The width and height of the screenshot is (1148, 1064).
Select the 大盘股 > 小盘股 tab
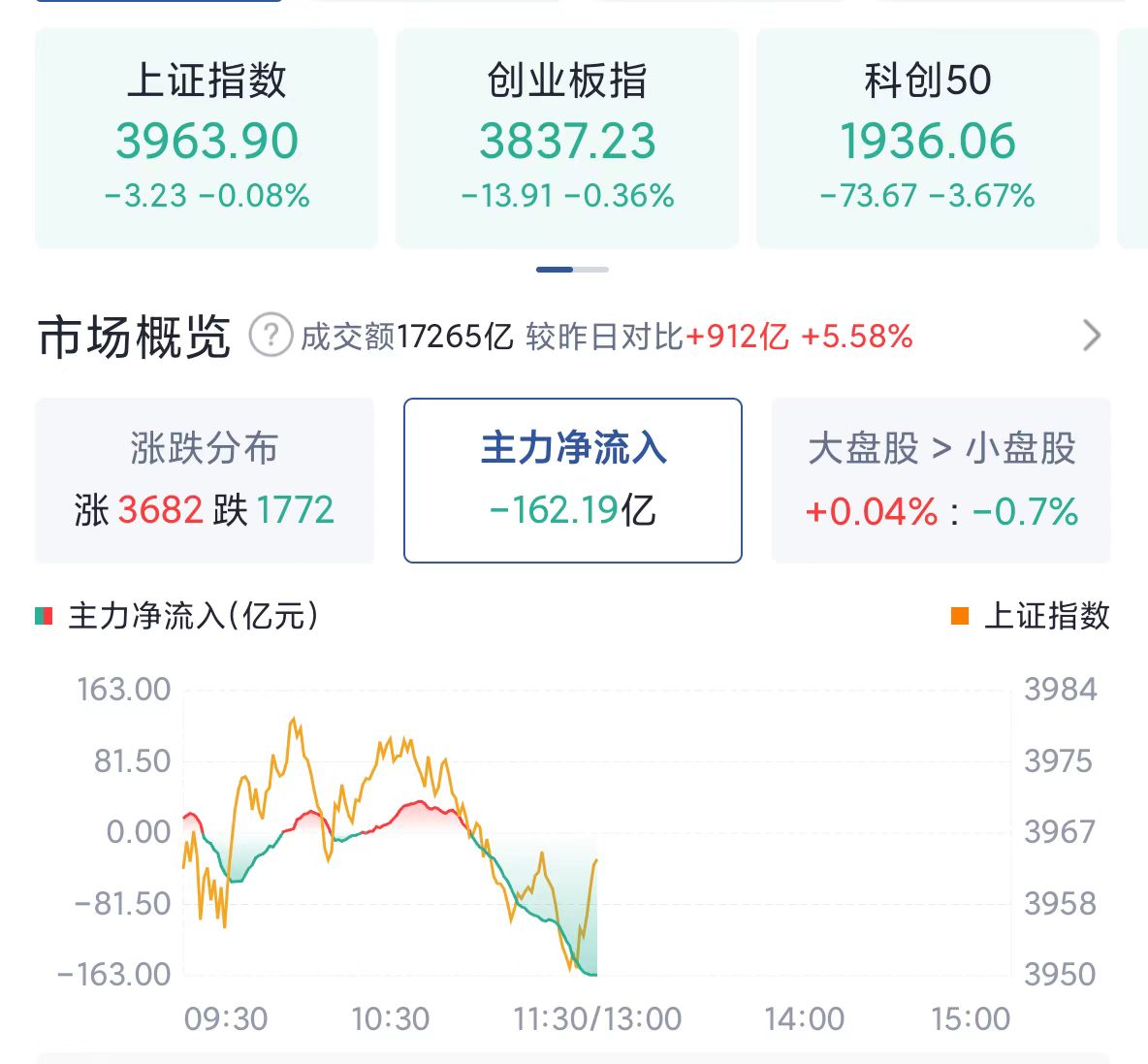click(x=941, y=480)
